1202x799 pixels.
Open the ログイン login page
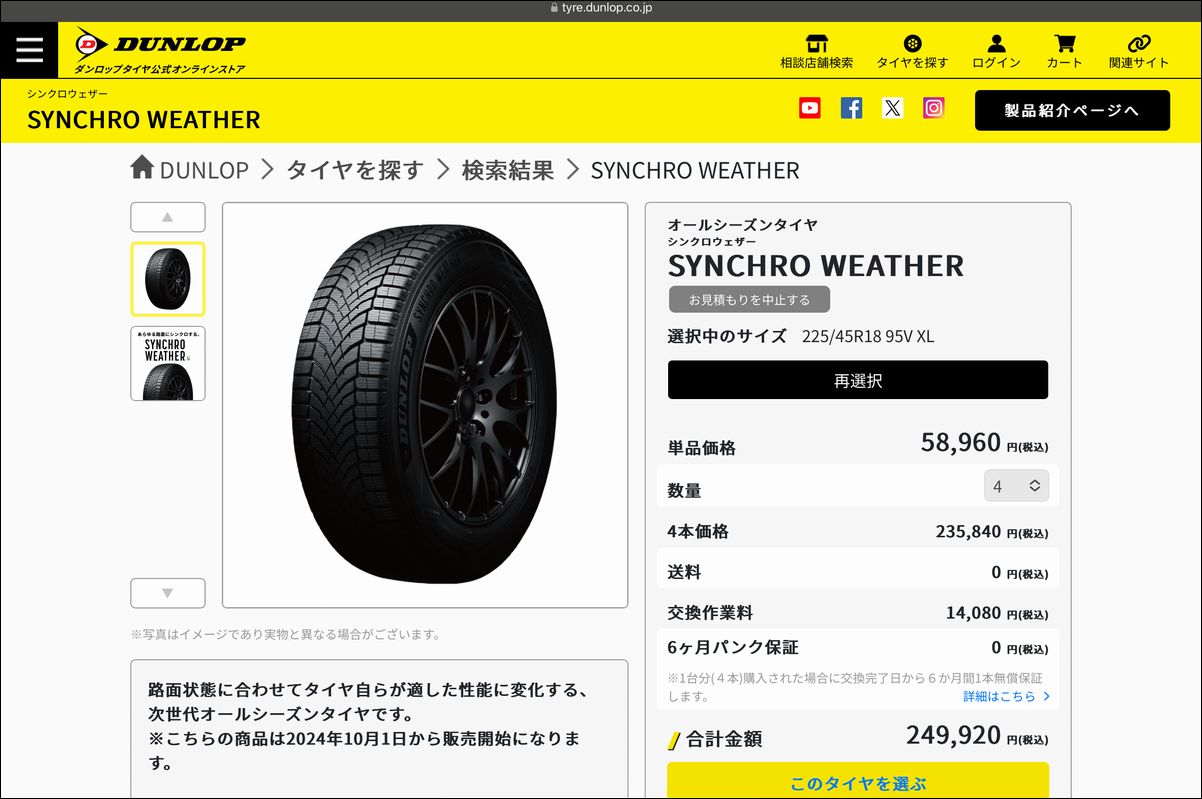coord(996,51)
